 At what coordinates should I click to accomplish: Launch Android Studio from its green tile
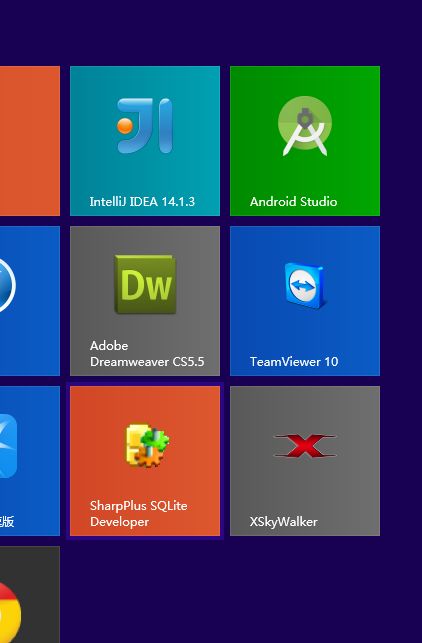coord(305,141)
